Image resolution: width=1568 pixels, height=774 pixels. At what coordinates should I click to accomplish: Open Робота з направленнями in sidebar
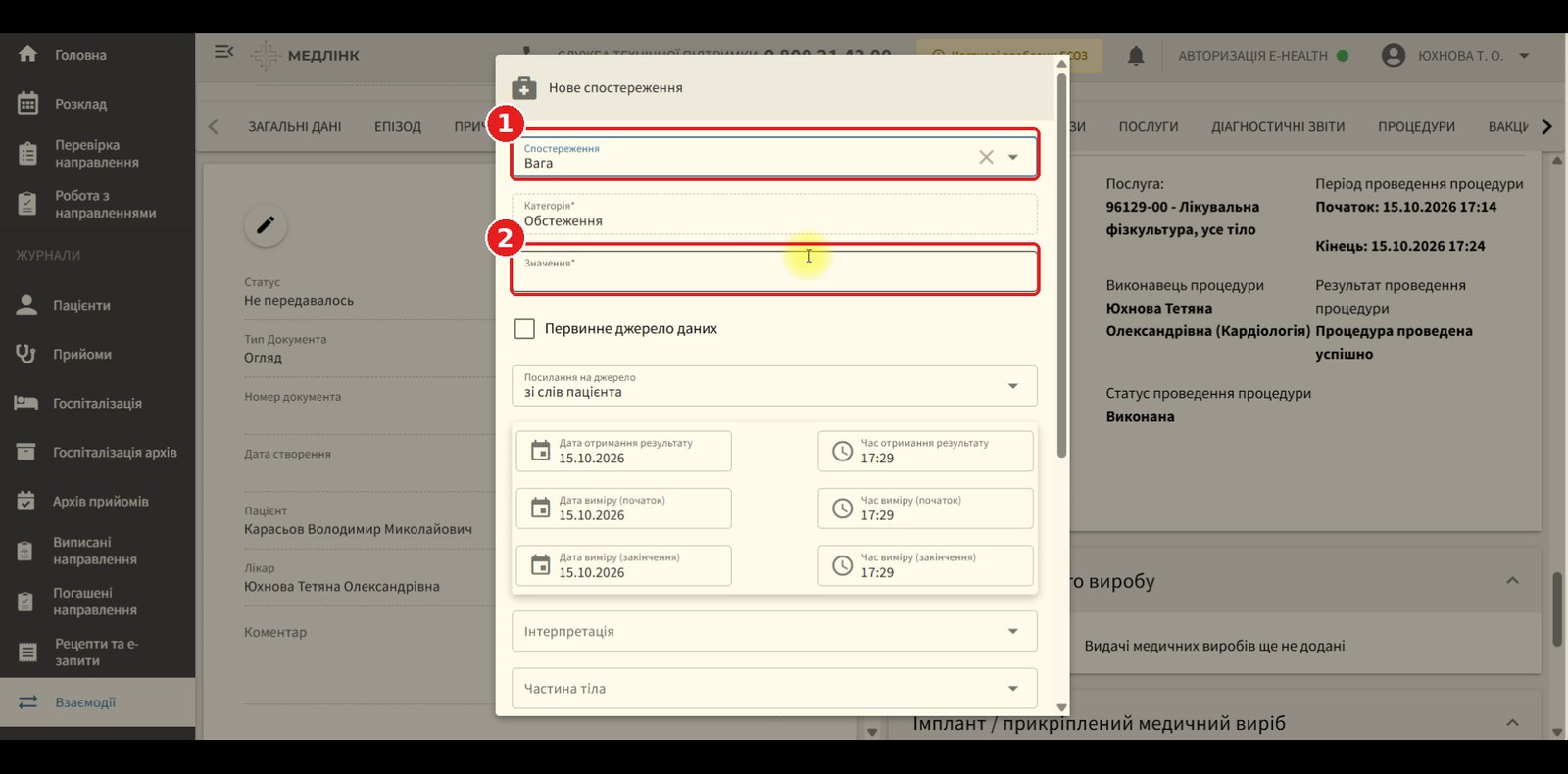coord(97,204)
